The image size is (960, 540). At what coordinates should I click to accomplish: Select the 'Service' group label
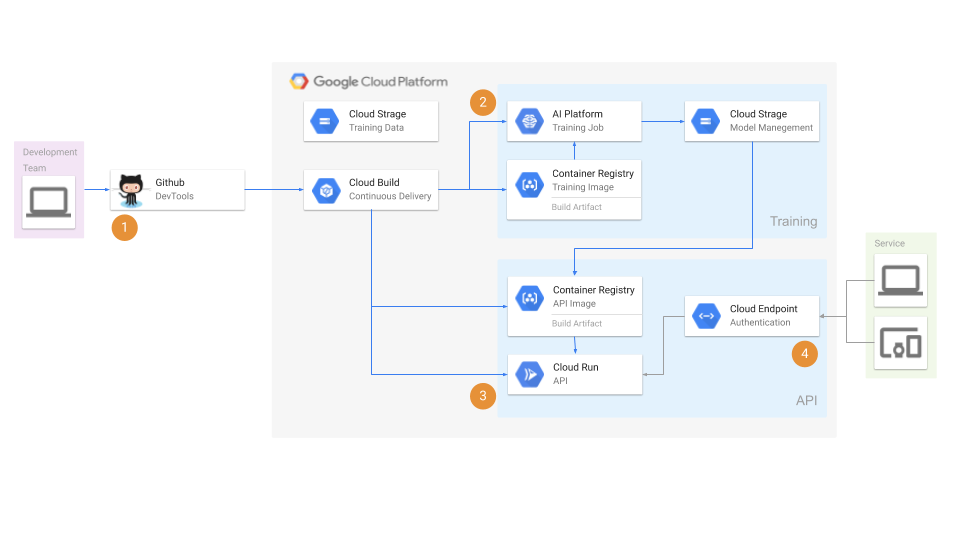pyautogui.click(x=890, y=244)
